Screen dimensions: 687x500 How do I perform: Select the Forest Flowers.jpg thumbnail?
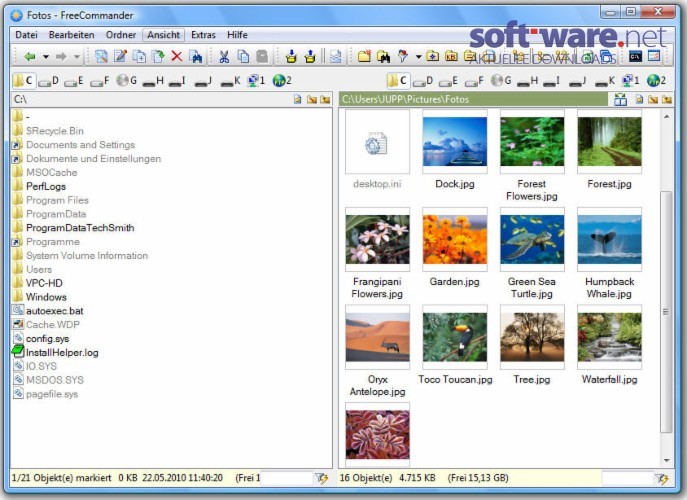(532, 142)
